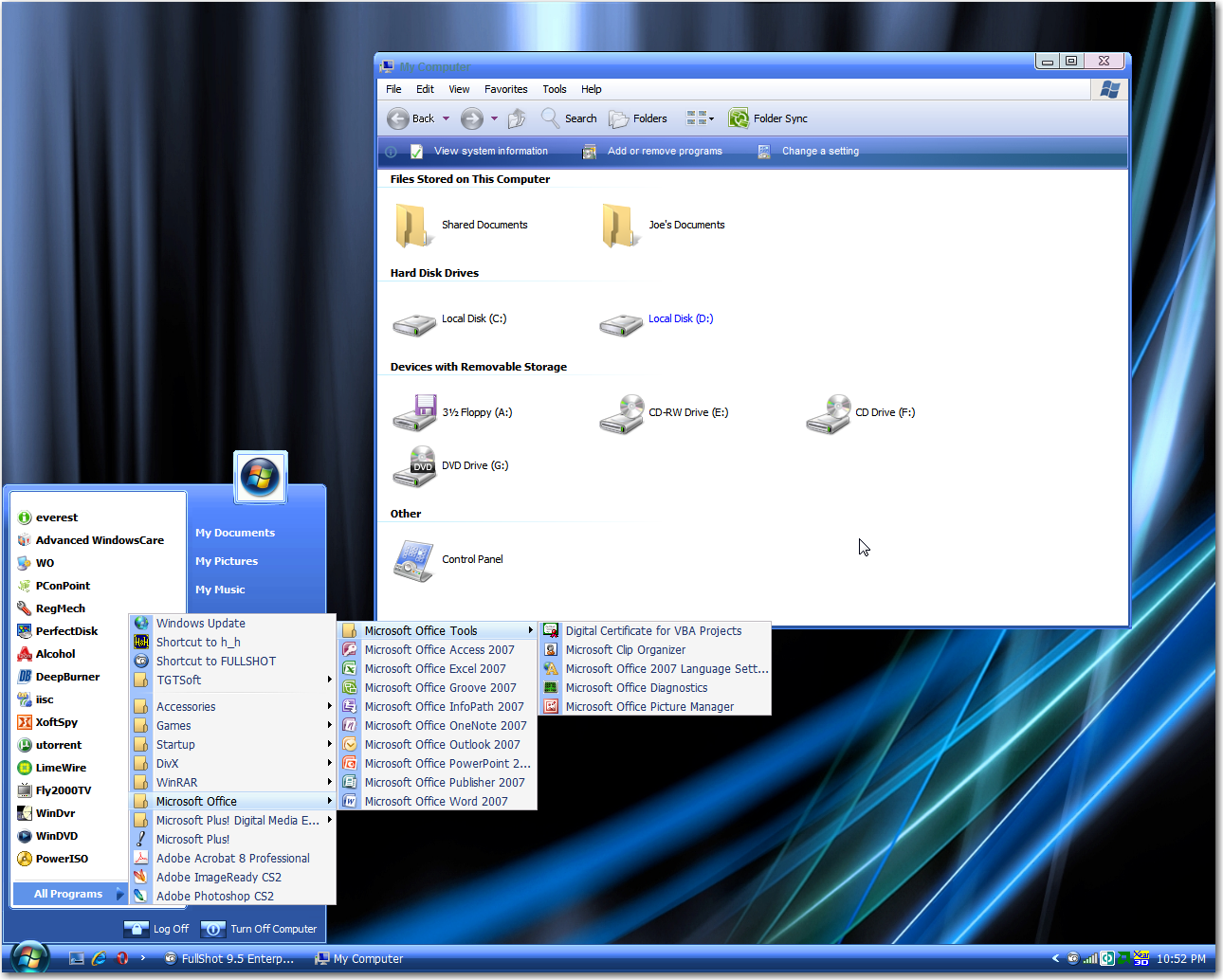Expand the Games program folder
The width and height of the screenshot is (1223, 980).
tap(232, 726)
